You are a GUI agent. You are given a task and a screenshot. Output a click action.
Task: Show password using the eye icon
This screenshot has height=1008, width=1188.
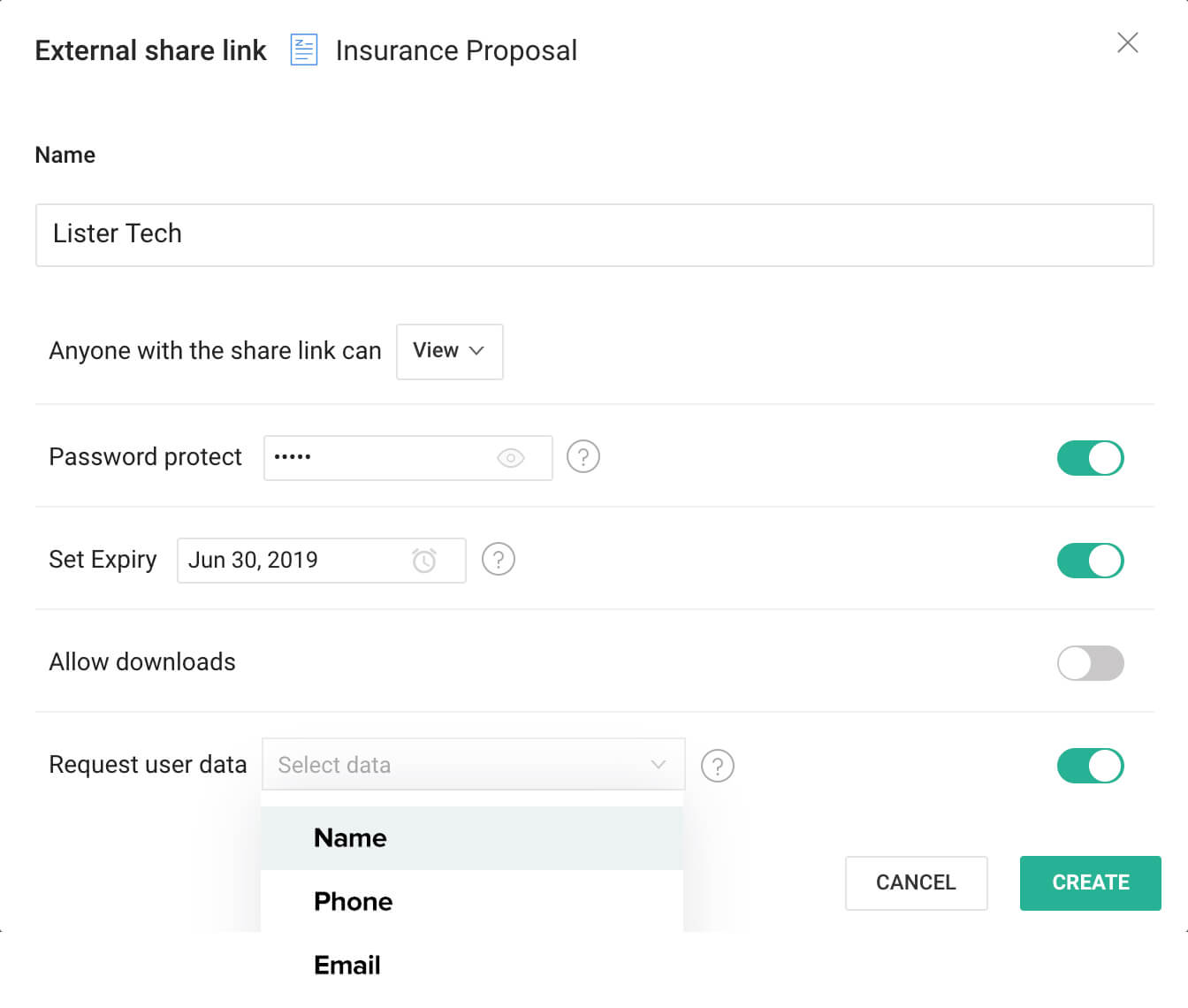[511, 458]
